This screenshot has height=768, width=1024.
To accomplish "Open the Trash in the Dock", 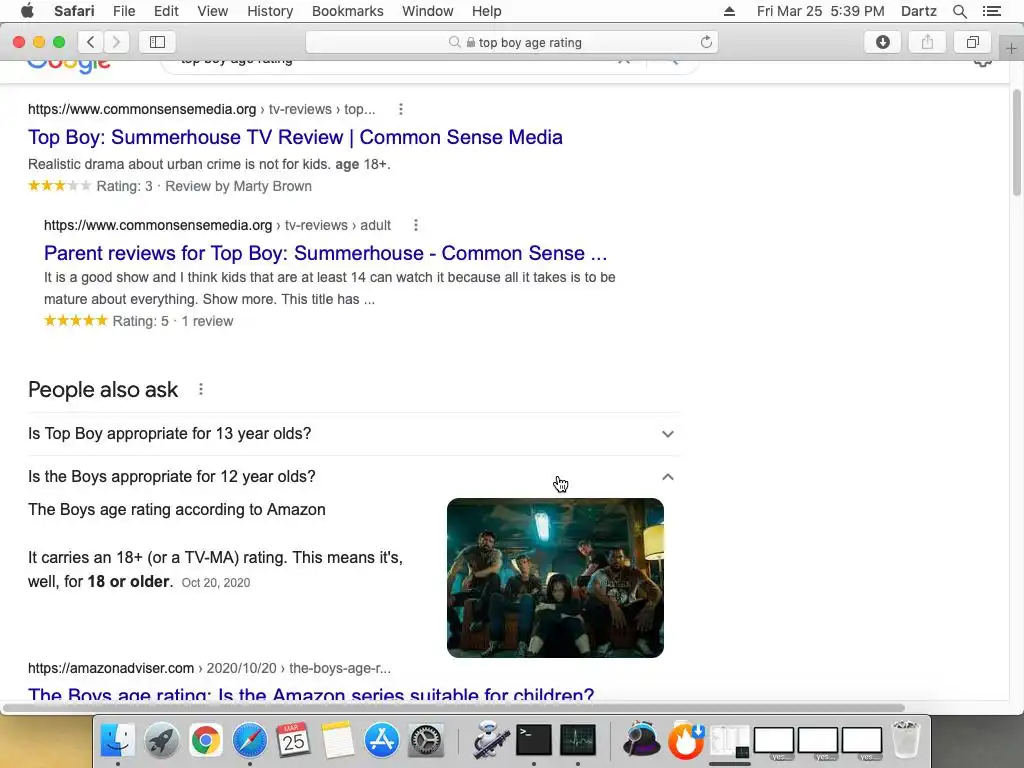I will pos(906,740).
